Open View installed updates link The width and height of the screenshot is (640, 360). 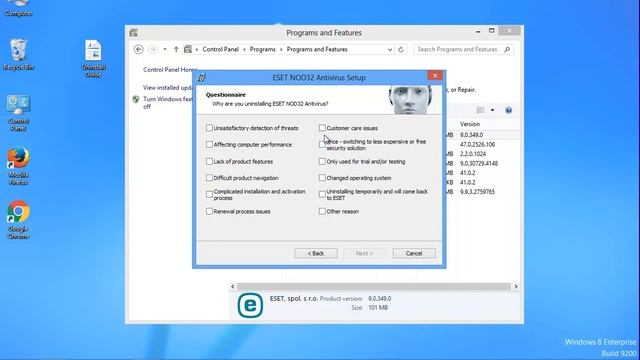167,87
